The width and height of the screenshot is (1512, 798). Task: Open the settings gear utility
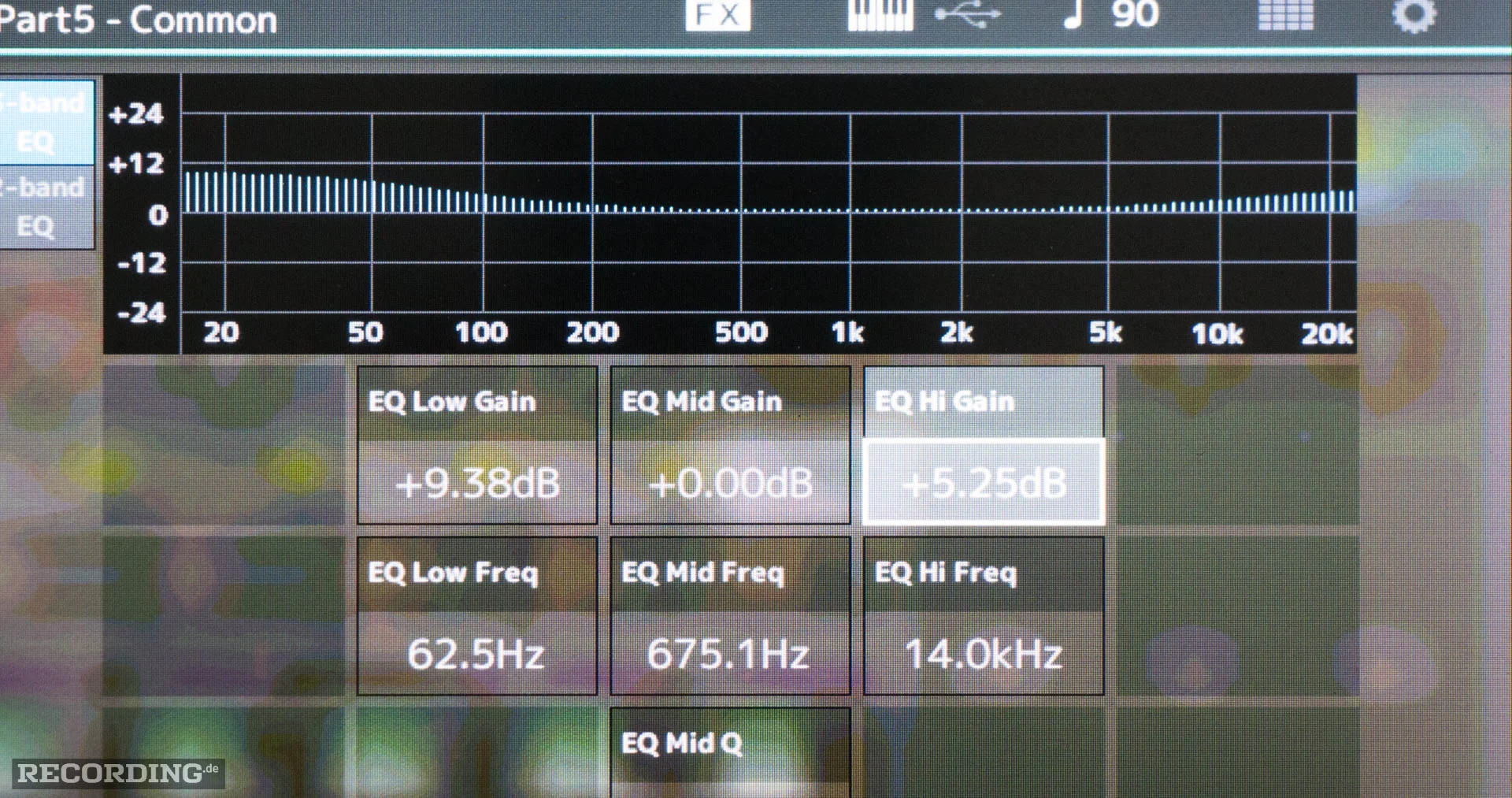(1414, 14)
